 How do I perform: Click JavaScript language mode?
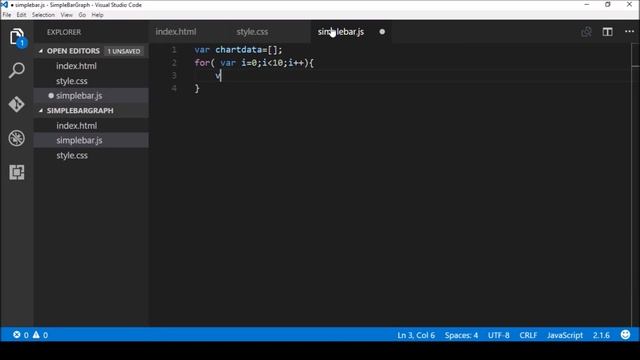click(565, 335)
